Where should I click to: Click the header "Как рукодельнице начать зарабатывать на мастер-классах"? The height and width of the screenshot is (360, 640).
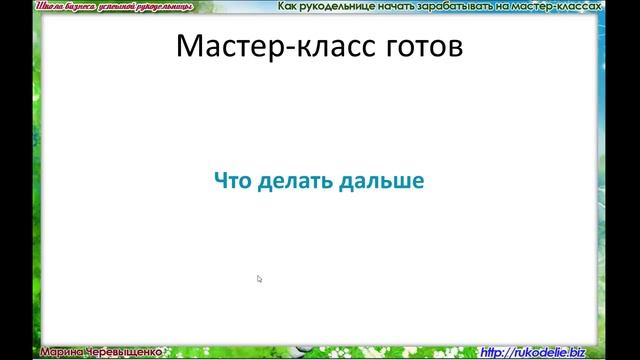pyautogui.click(x=440, y=7)
